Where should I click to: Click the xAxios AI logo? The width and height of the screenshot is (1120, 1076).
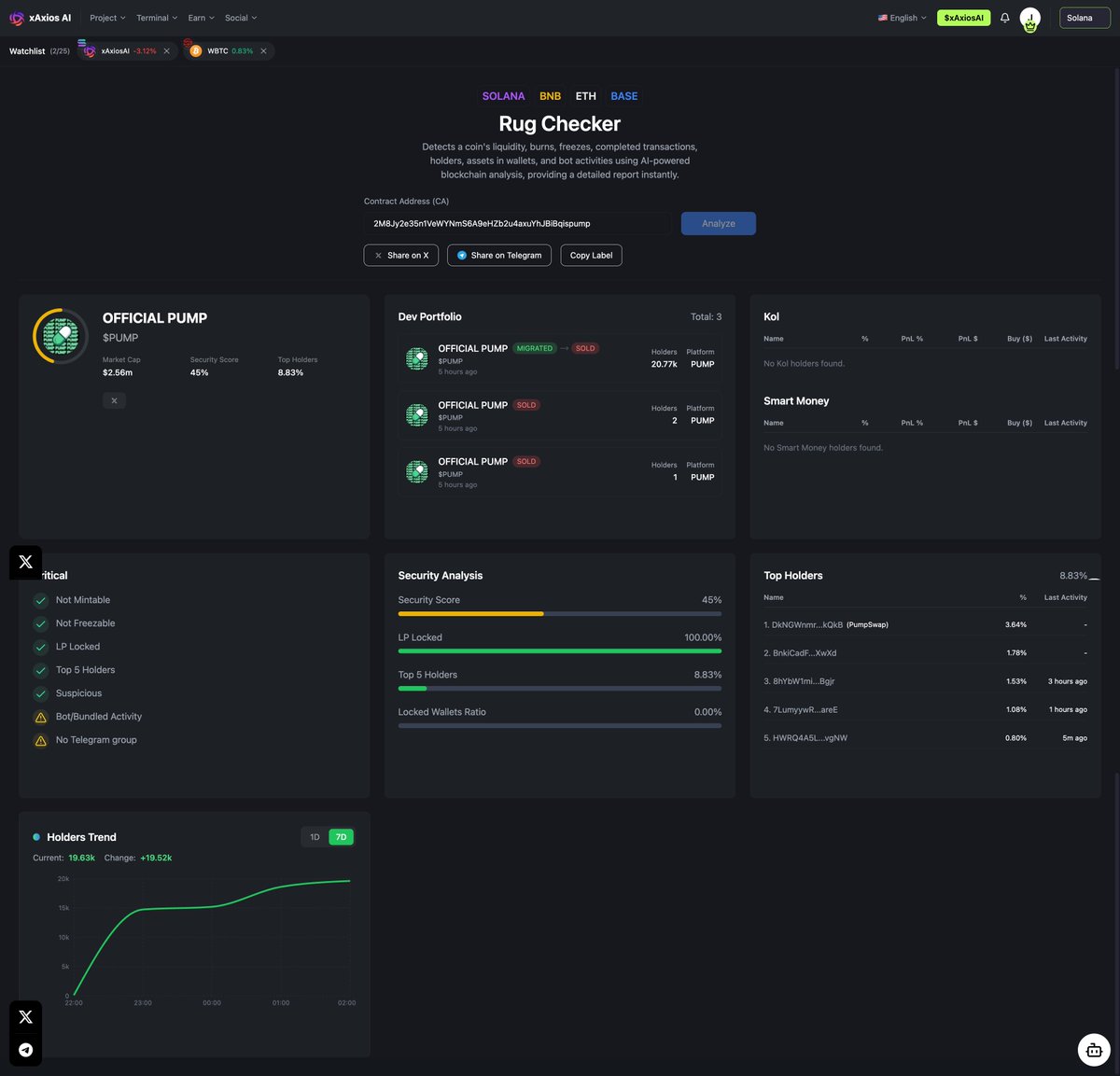pyautogui.click(x=40, y=18)
